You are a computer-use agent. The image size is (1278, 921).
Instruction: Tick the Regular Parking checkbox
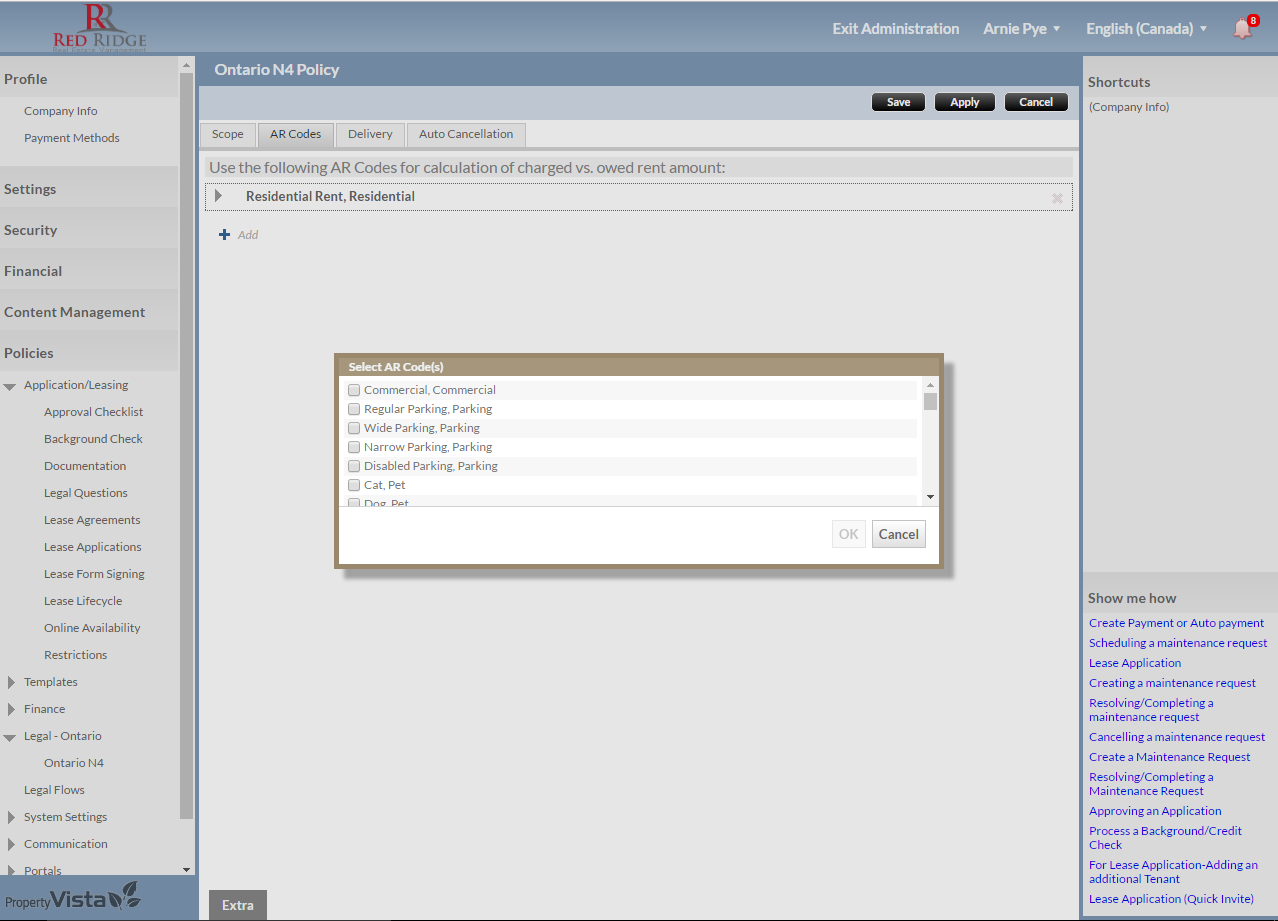[354, 409]
